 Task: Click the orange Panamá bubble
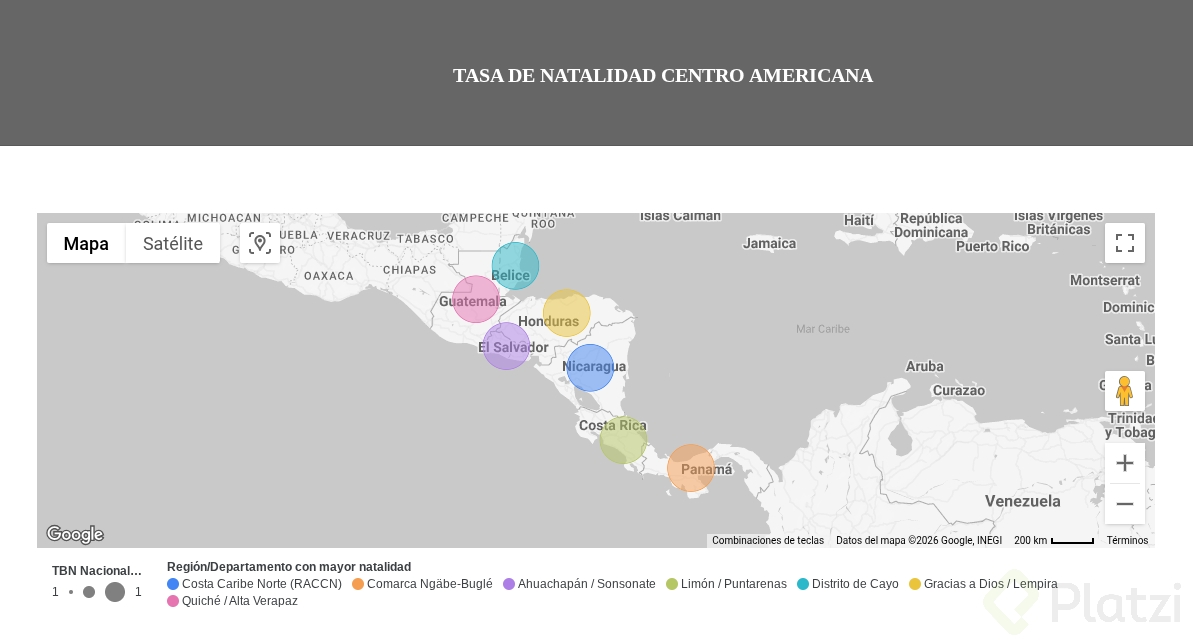691,468
